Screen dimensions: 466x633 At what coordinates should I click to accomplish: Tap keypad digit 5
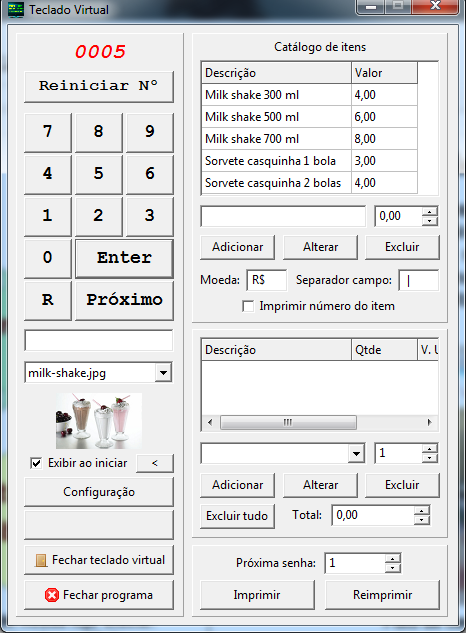pyautogui.click(x=99, y=174)
